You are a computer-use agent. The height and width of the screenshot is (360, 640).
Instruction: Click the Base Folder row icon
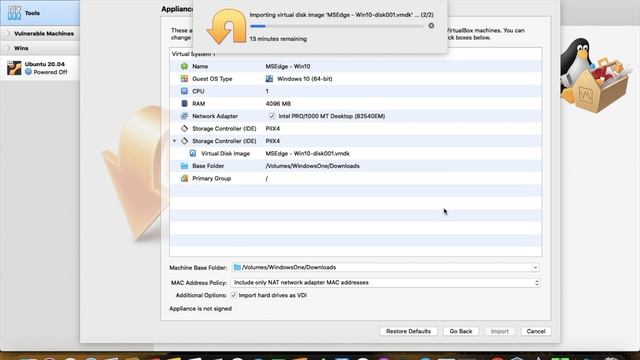point(184,166)
